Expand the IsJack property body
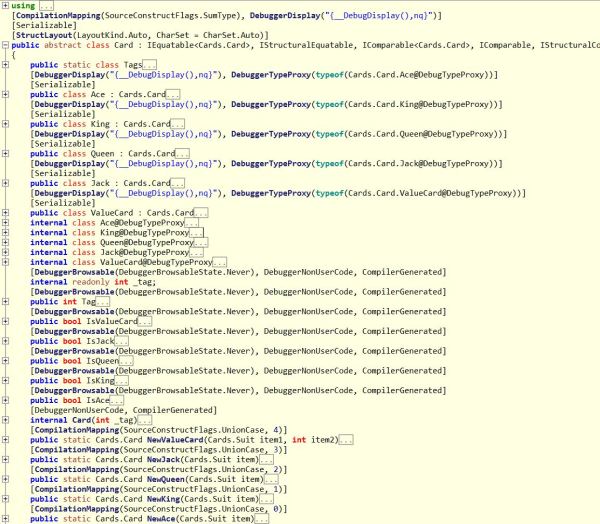This screenshot has width=600, height=524. pyautogui.click(x=5, y=341)
